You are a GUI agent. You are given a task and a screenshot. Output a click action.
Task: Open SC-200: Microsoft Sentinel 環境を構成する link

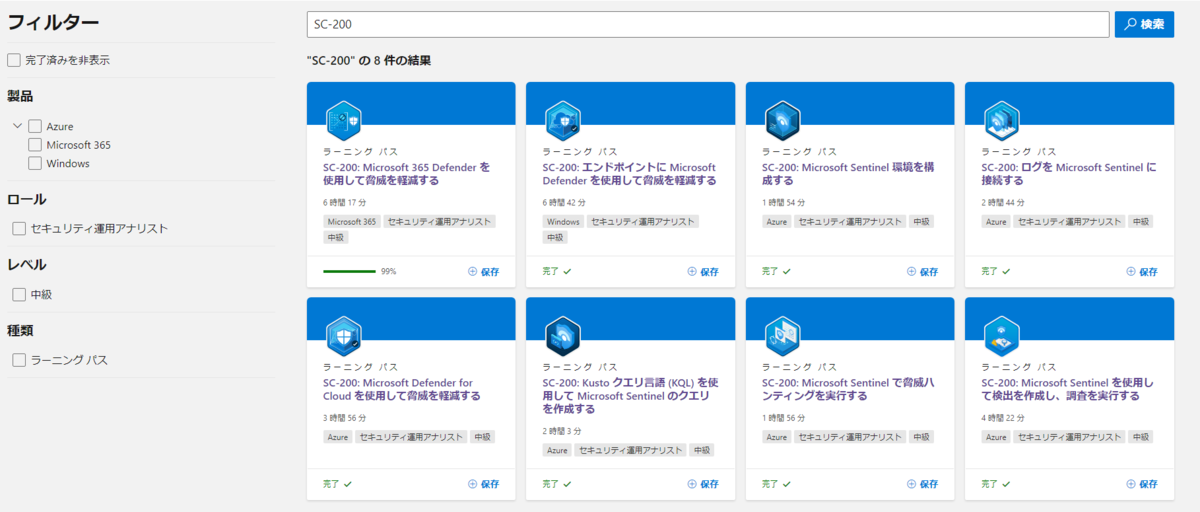(848, 174)
